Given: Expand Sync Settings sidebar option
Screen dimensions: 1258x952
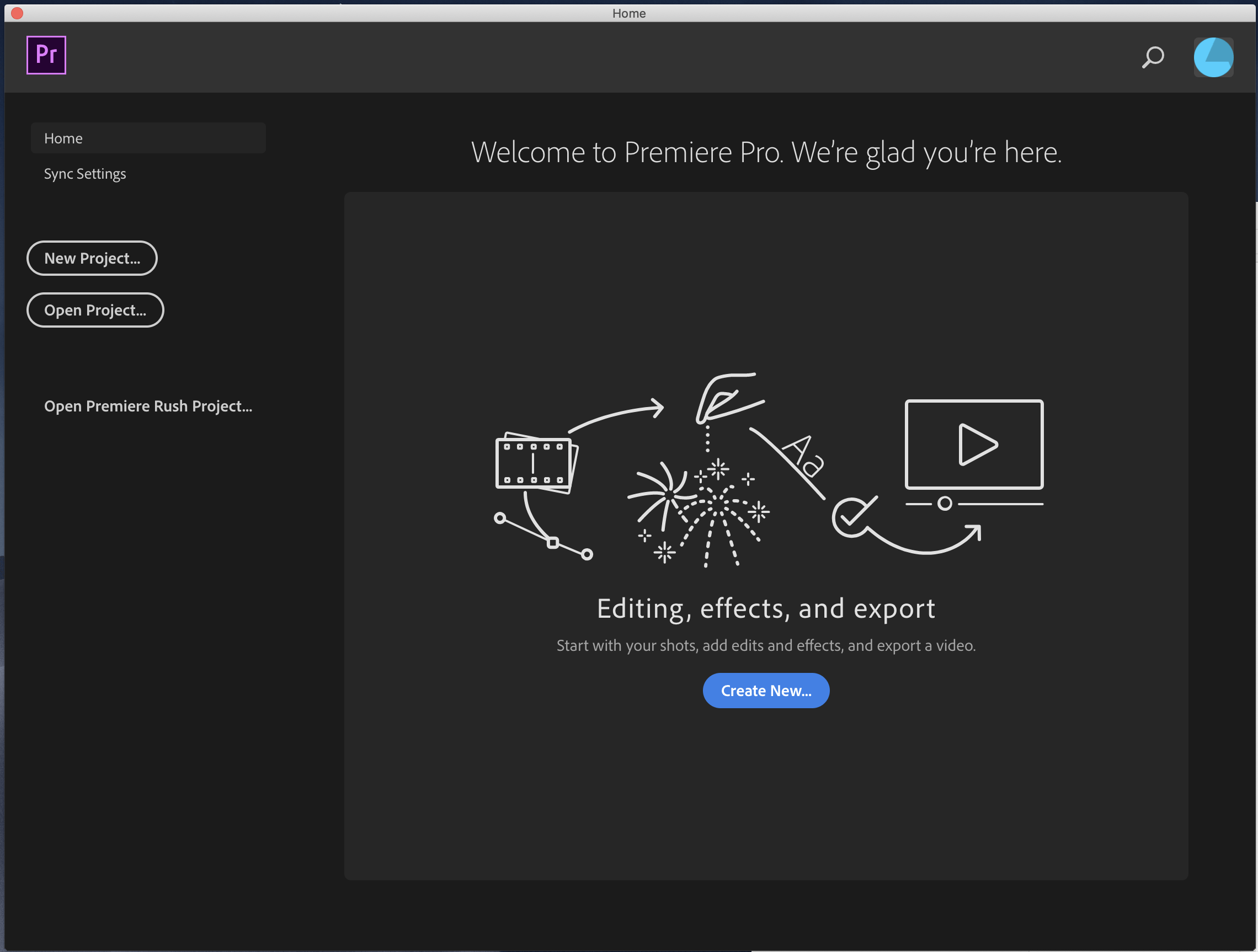Looking at the screenshot, I should click(x=85, y=173).
